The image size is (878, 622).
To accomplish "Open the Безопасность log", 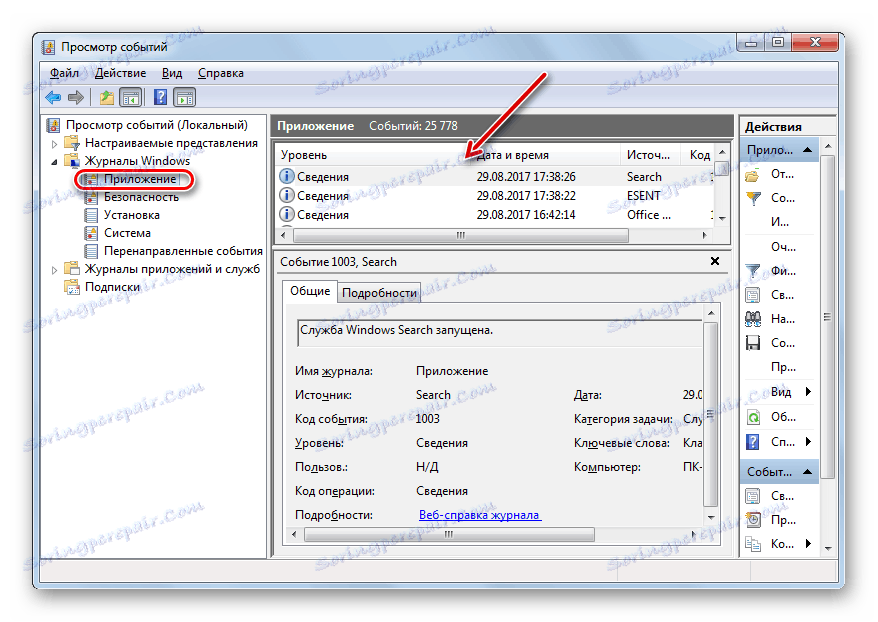I will pyautogui.click(x=141, y=197).
